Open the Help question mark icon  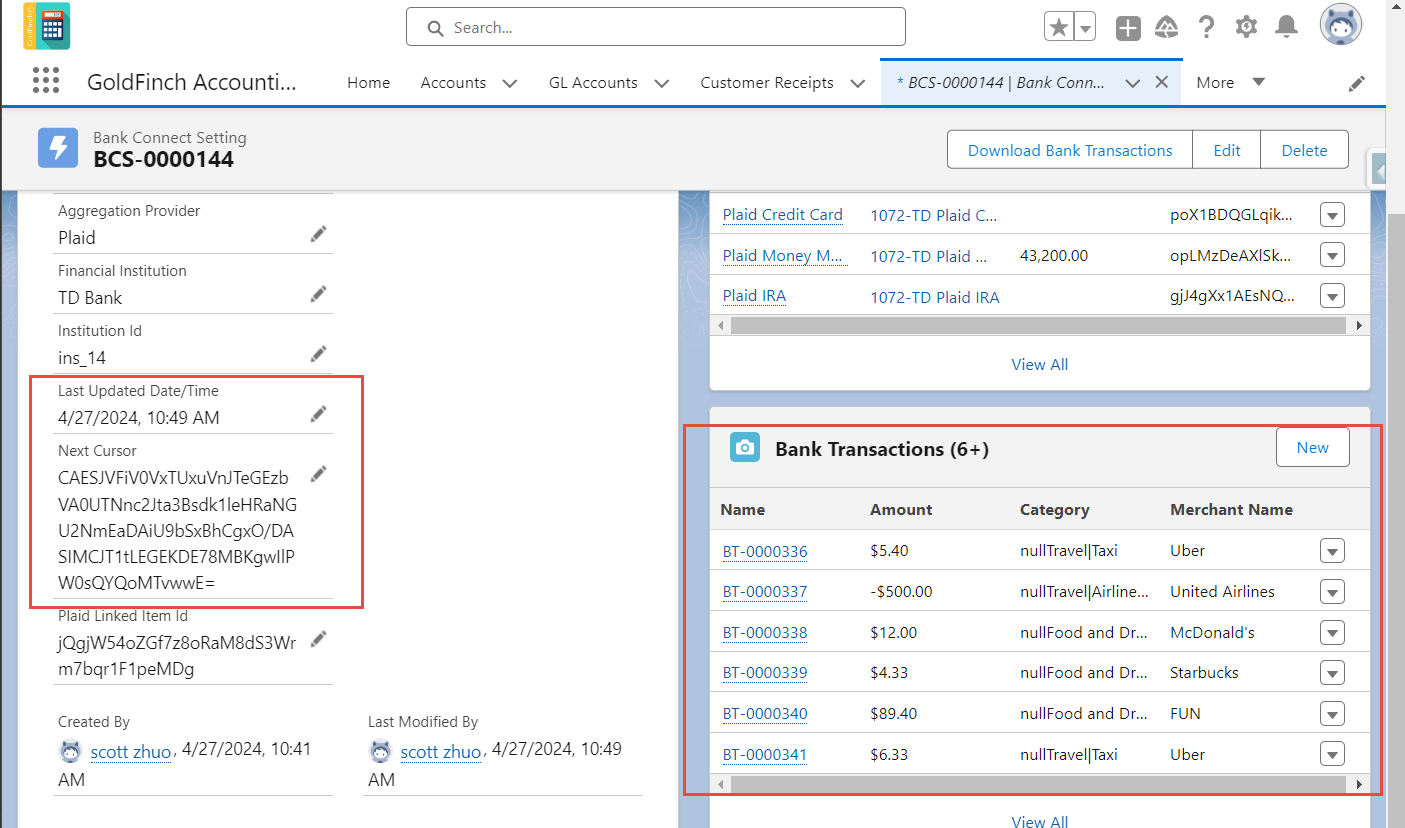coord(1206,27)
